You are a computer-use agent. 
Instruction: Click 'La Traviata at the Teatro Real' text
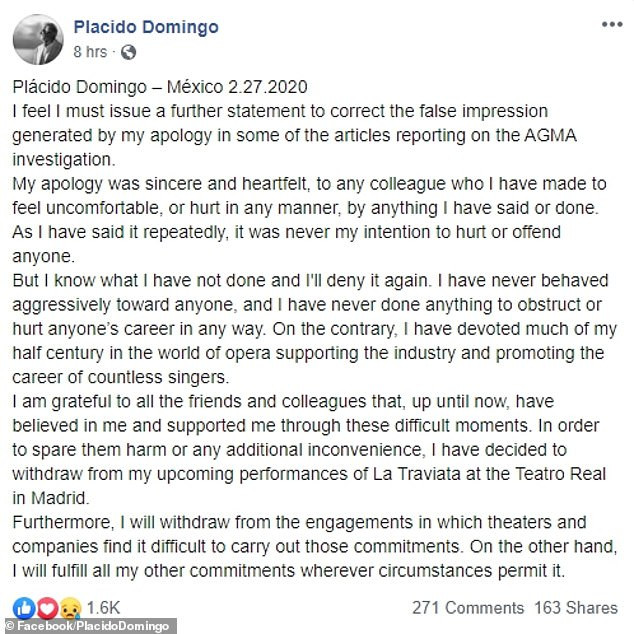click(489, 473)
